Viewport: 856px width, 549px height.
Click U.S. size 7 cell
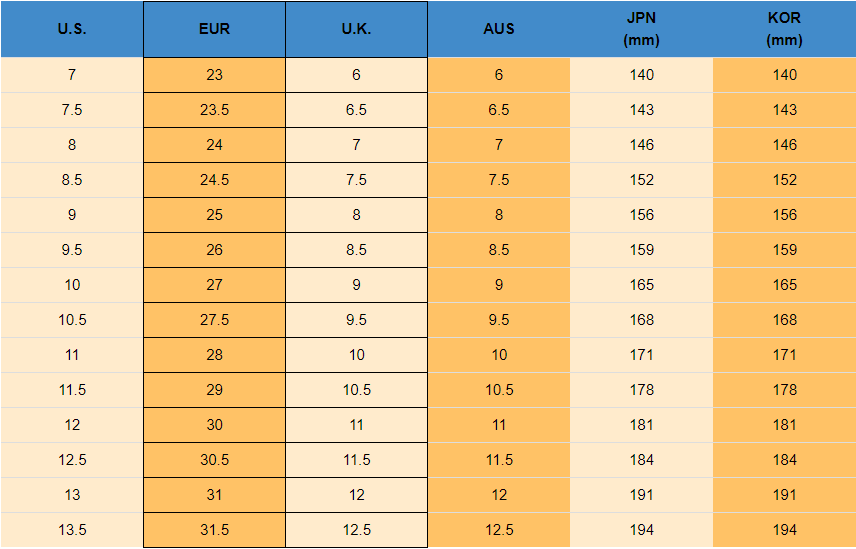tap(72, 75)
